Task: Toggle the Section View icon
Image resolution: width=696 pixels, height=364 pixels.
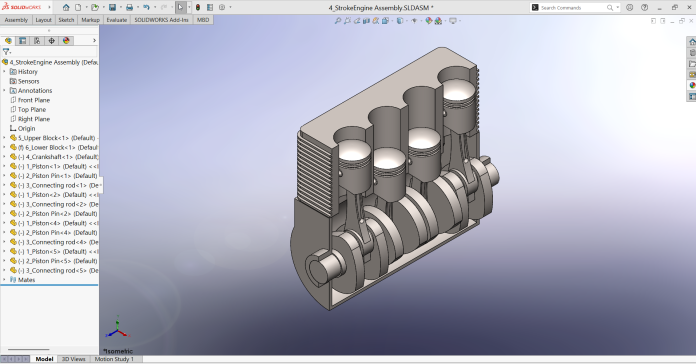Action: tap(366, 20)
